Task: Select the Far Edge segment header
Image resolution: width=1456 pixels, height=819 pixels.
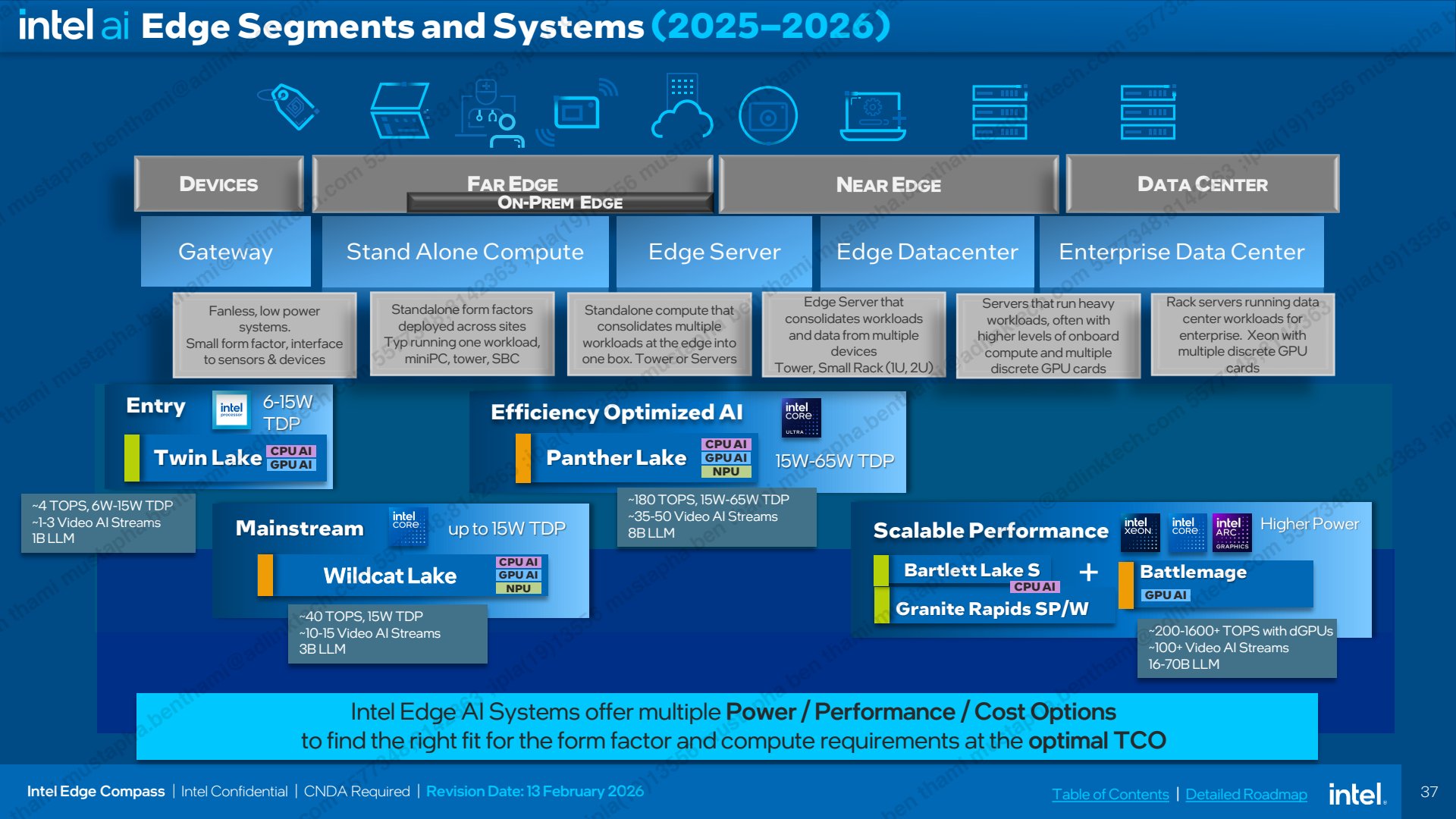Action: point(513,183)
